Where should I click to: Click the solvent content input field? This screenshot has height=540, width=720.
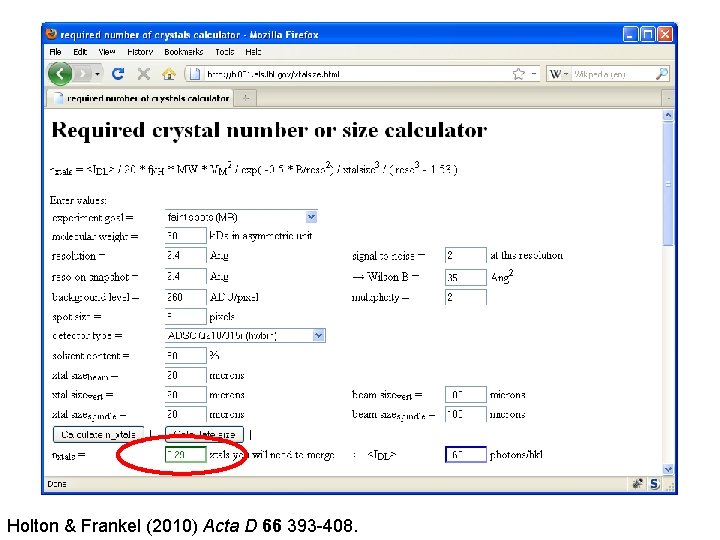click(x=186, y=355)
